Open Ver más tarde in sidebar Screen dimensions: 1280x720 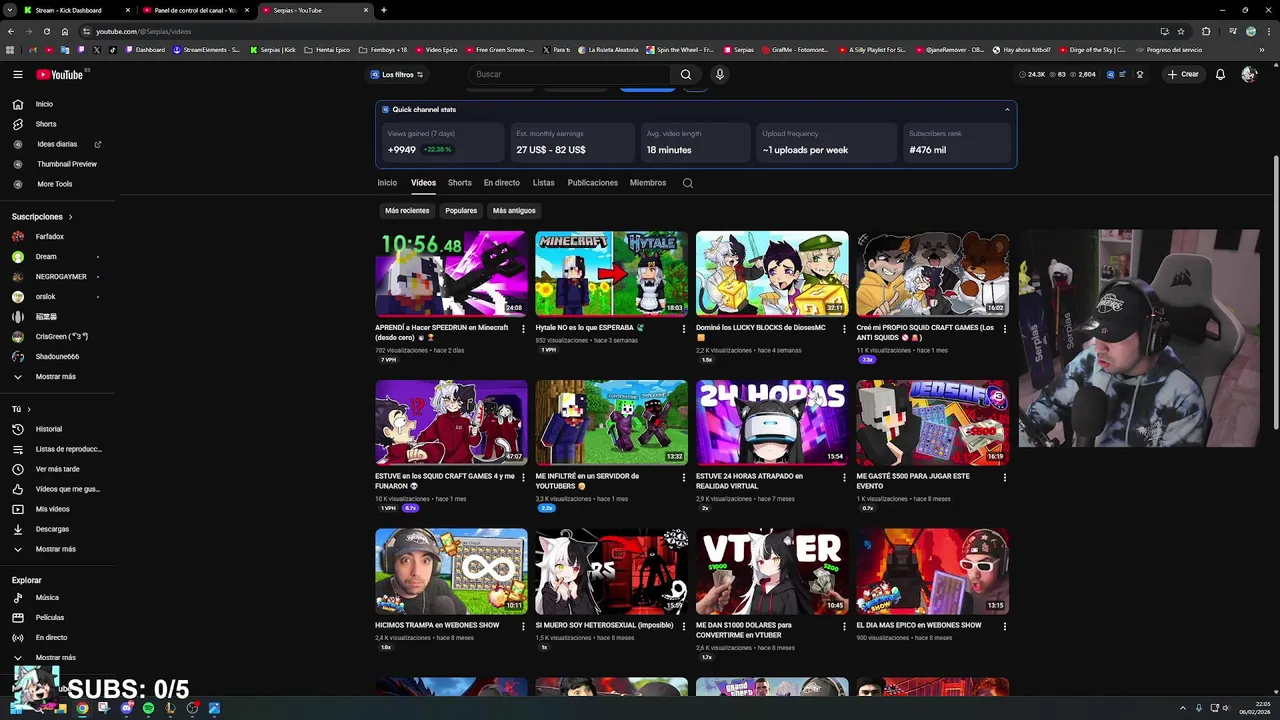(x=57, y=469)
